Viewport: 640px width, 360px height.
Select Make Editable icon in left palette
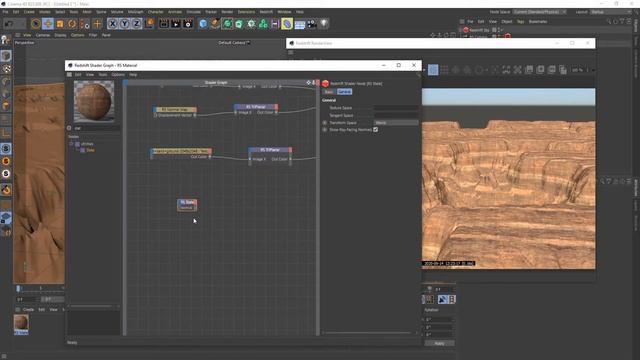click(x=6, y=40)
